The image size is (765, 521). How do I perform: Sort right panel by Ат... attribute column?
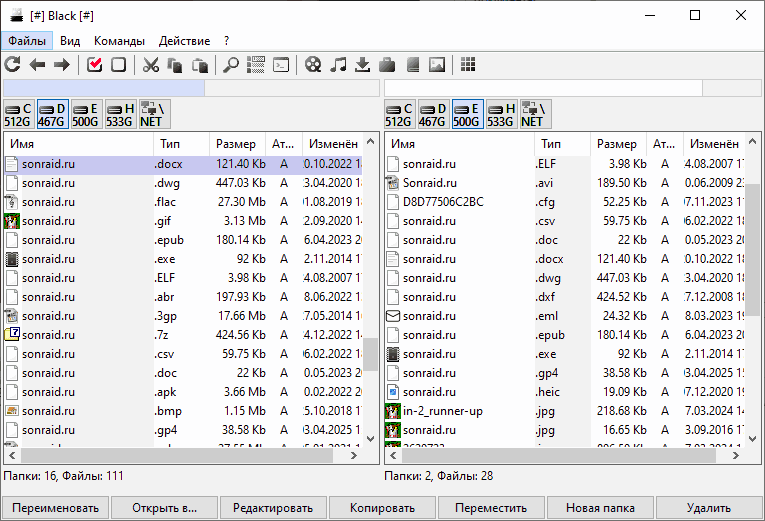coord(664,144)
